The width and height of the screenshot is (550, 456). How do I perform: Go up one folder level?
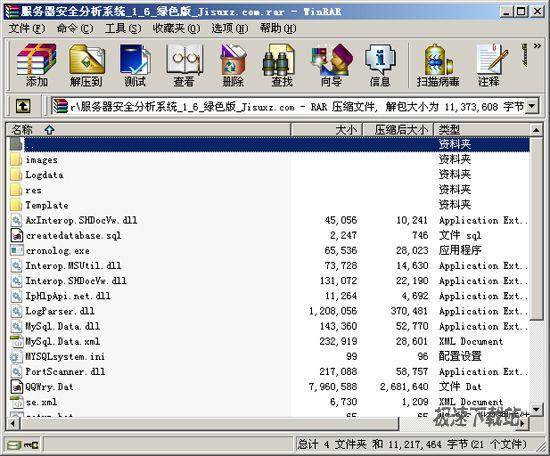point(23,106)
